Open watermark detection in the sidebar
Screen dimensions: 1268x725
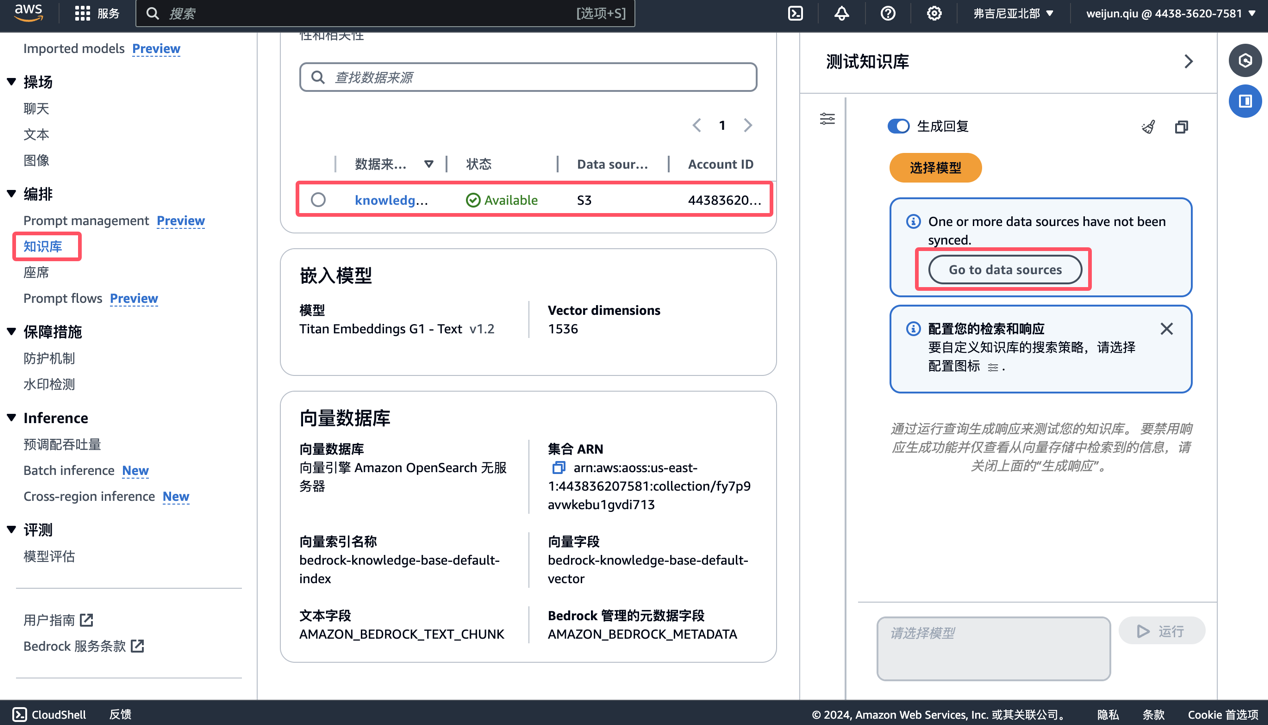(49, 384)
